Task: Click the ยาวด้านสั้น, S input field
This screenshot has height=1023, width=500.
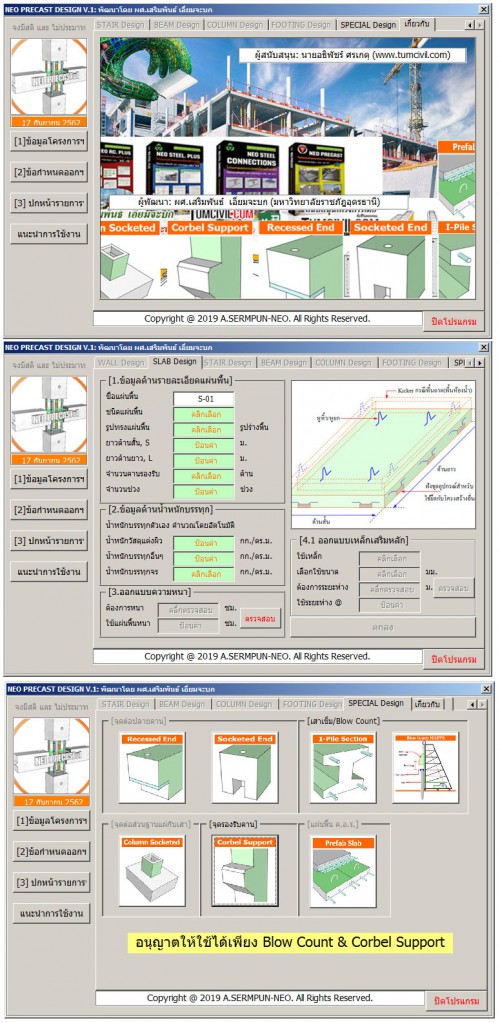Action: pos(204,445)
